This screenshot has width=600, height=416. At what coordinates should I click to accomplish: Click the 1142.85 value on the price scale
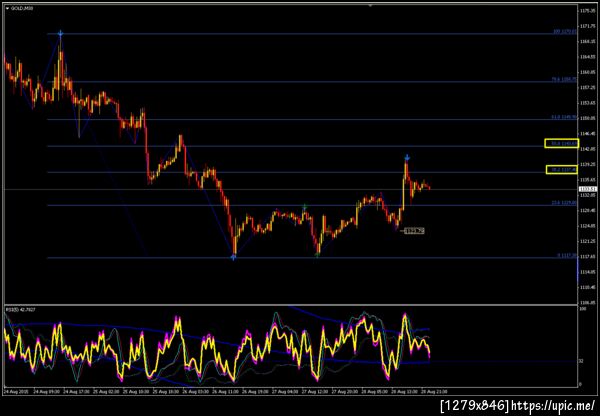[x=588, y=149]
